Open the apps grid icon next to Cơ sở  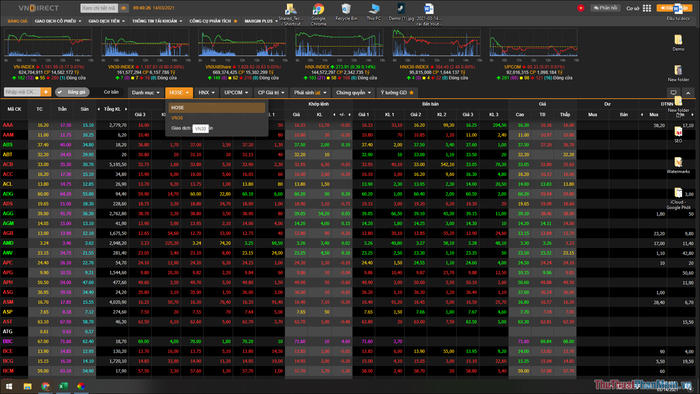click(x=647, y=8)
